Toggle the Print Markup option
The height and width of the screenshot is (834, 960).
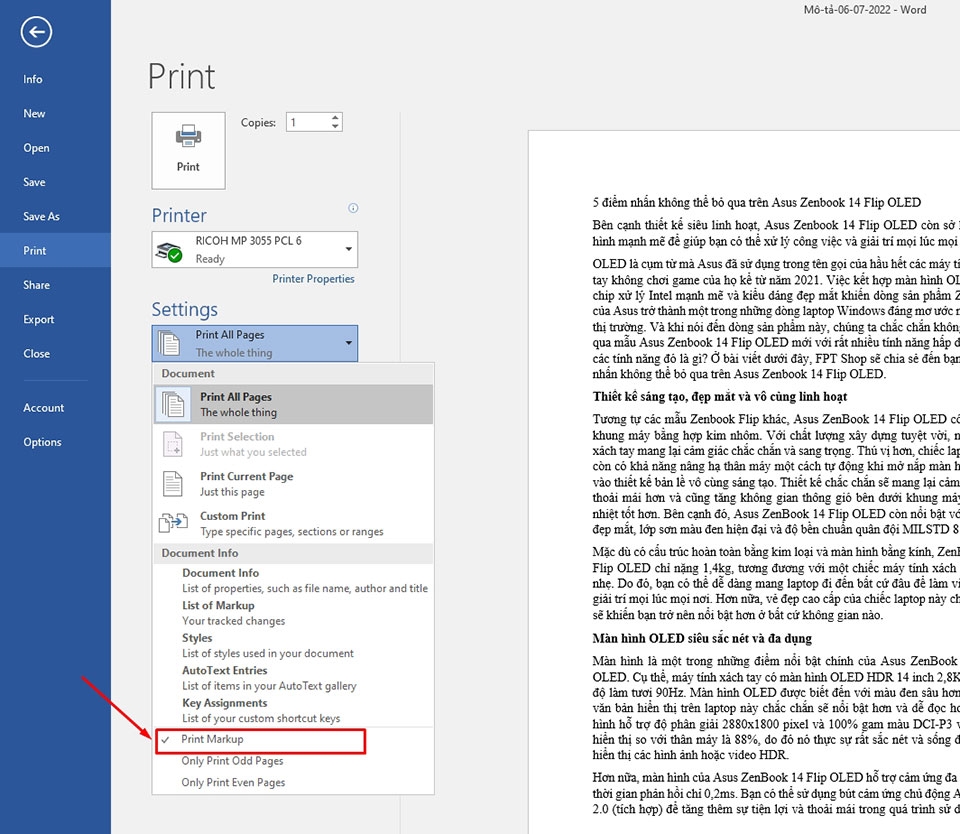(261, 741)
